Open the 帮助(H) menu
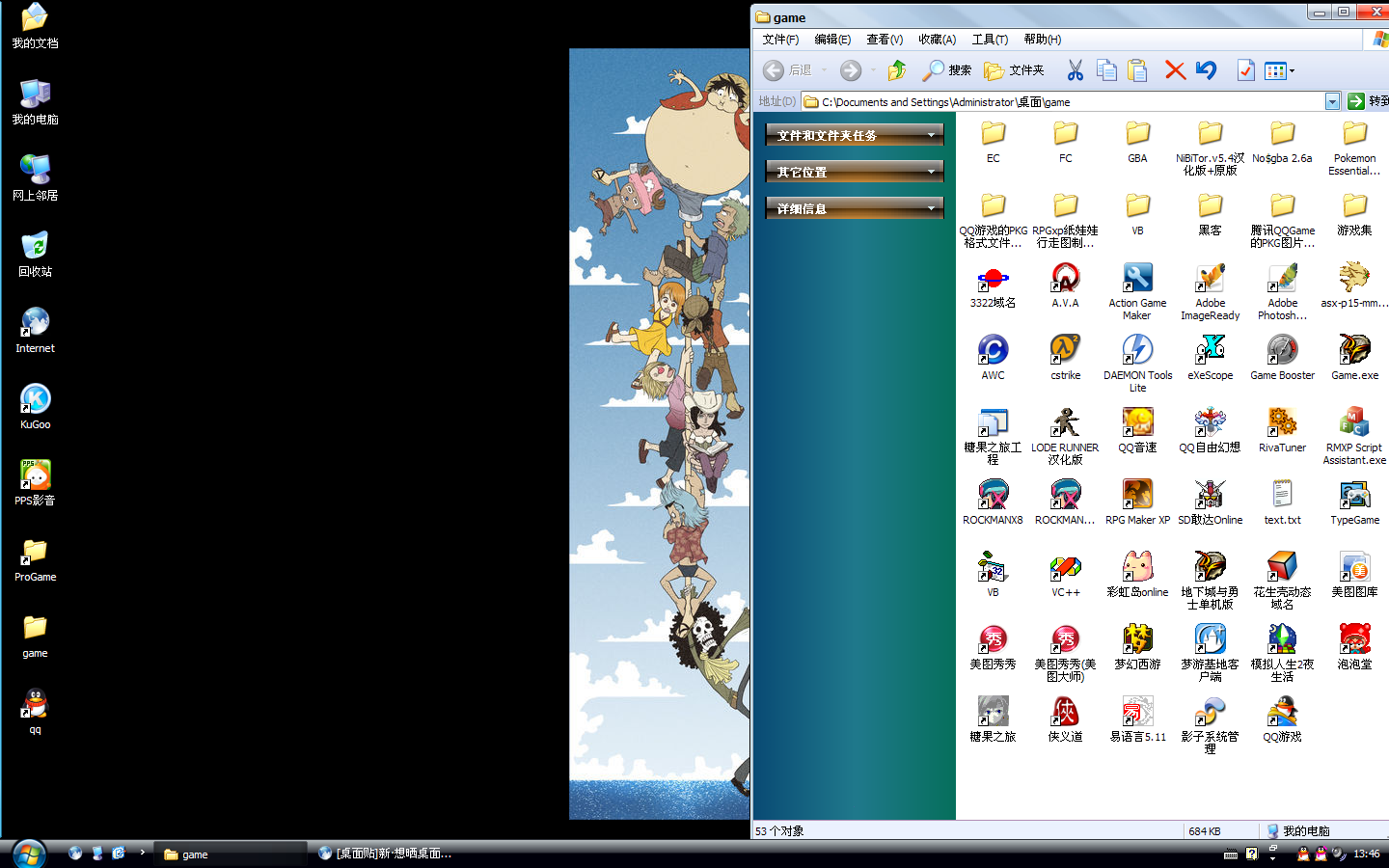This screenshot has height=868, width=1389. pyautogui.click(x=1042, y=40)
